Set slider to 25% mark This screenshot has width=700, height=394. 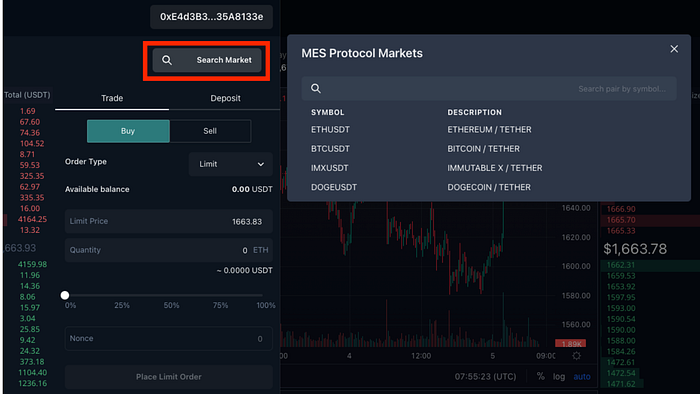point(122,305)
